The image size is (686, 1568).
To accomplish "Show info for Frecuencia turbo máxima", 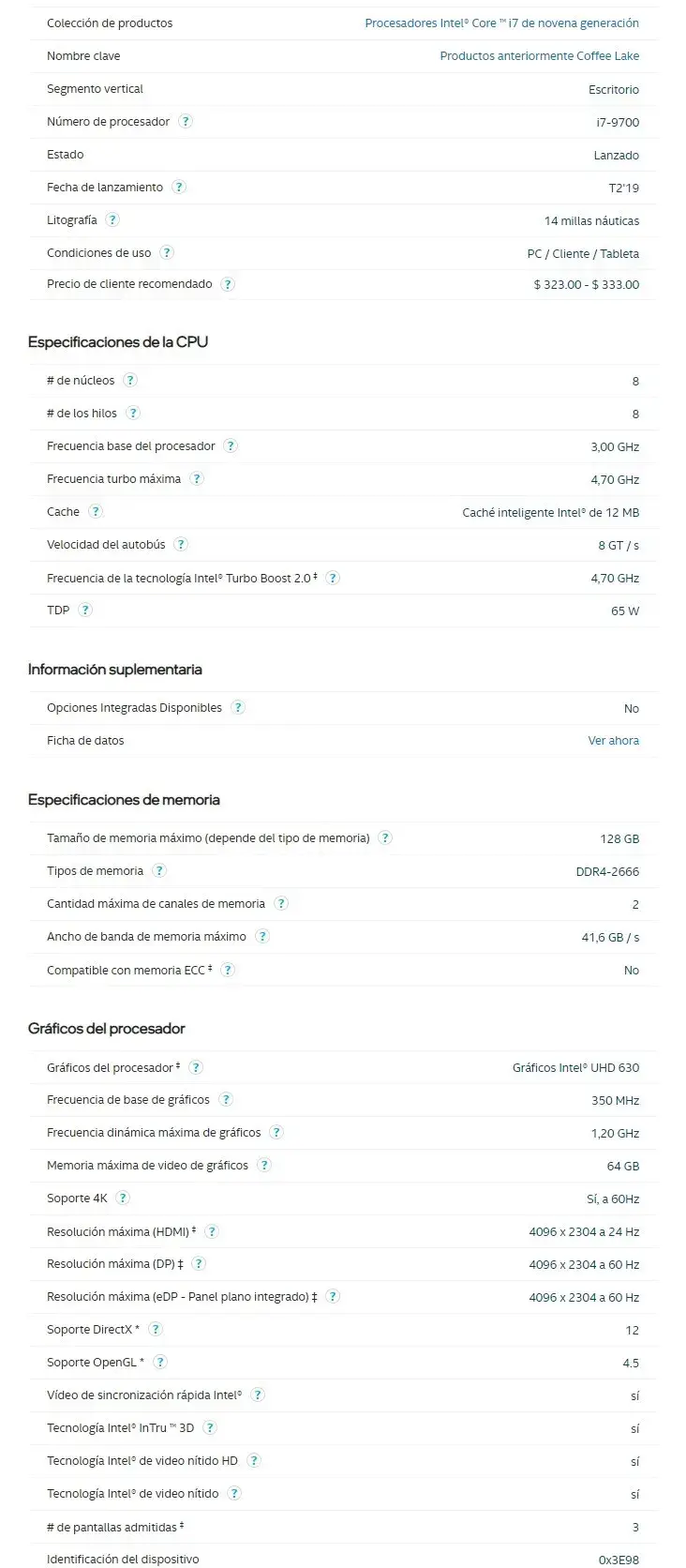I will (x=197, y=479).
